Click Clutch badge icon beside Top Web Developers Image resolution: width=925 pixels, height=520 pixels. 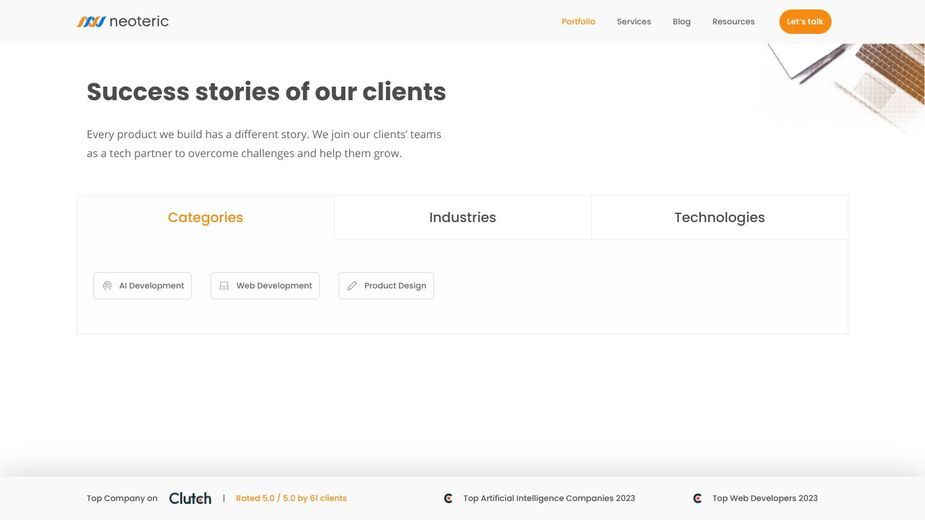pyautogui.click(x=697, y=498)
